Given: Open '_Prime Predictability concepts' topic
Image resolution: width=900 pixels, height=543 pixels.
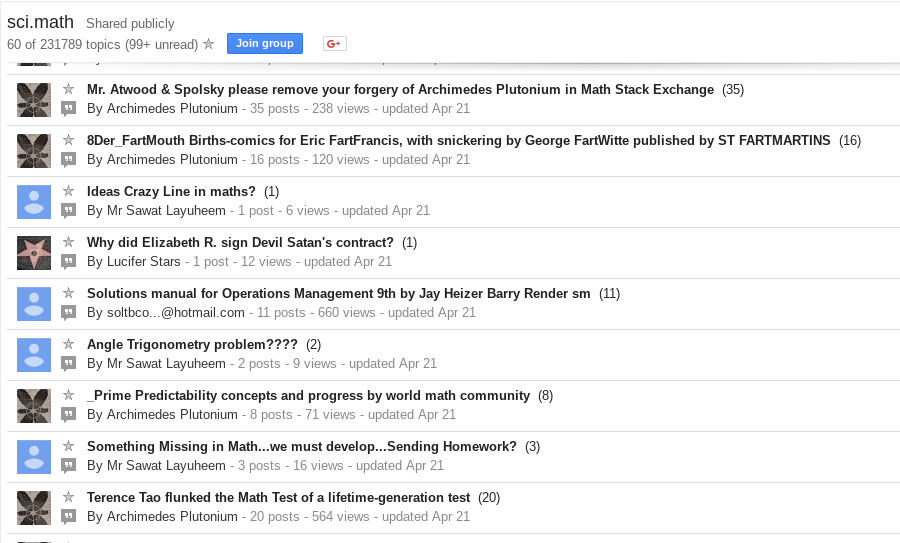Looking at the screenshot, I should coord(308,395).
